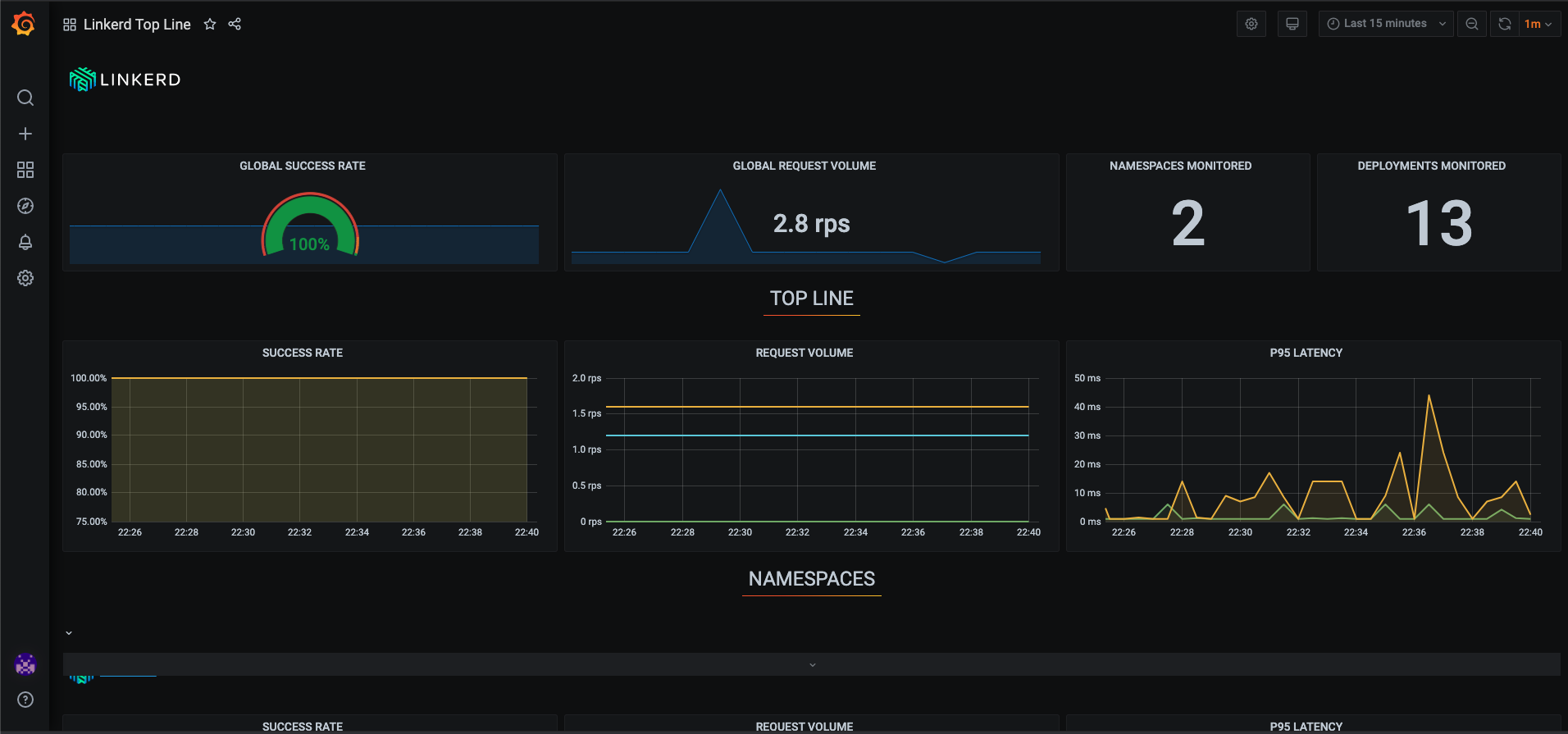
Task: Open the Explore compass icon
Action: tap(25, 206)
